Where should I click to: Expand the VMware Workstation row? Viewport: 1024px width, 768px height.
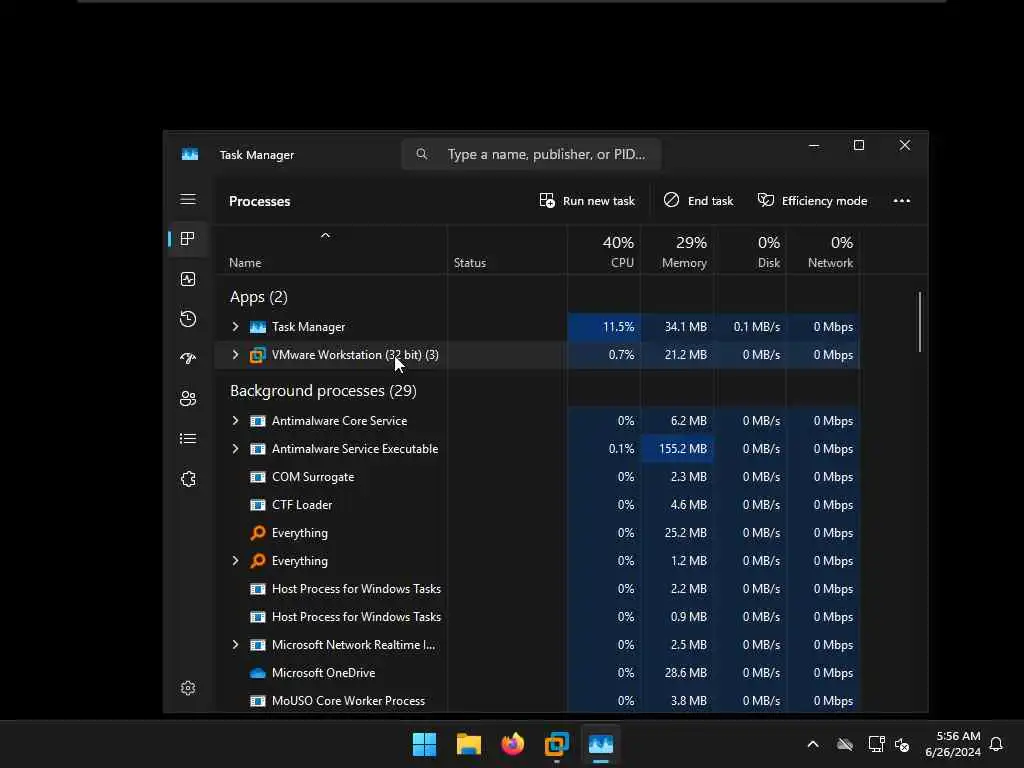(236, 355)
